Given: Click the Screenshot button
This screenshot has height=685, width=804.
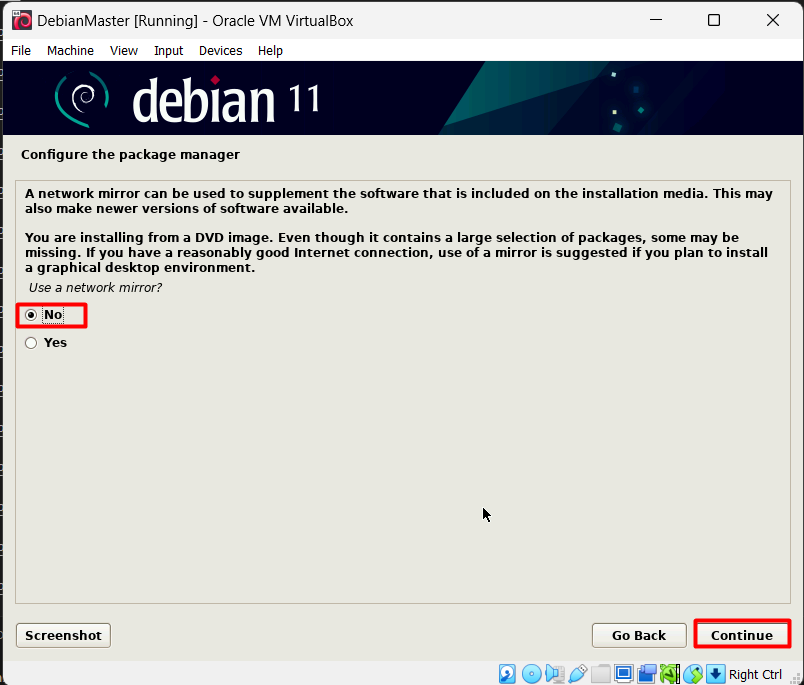Looking at the screenshot, I should coord(64,635).
